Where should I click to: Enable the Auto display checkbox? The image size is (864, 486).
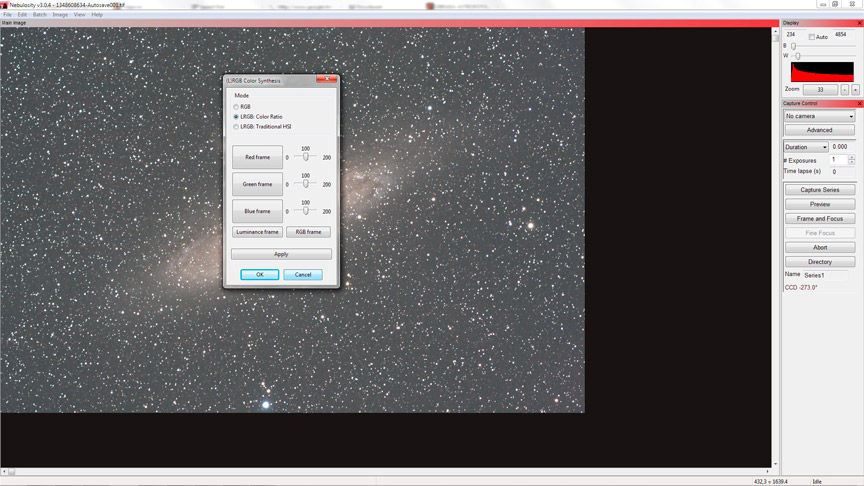812,37
